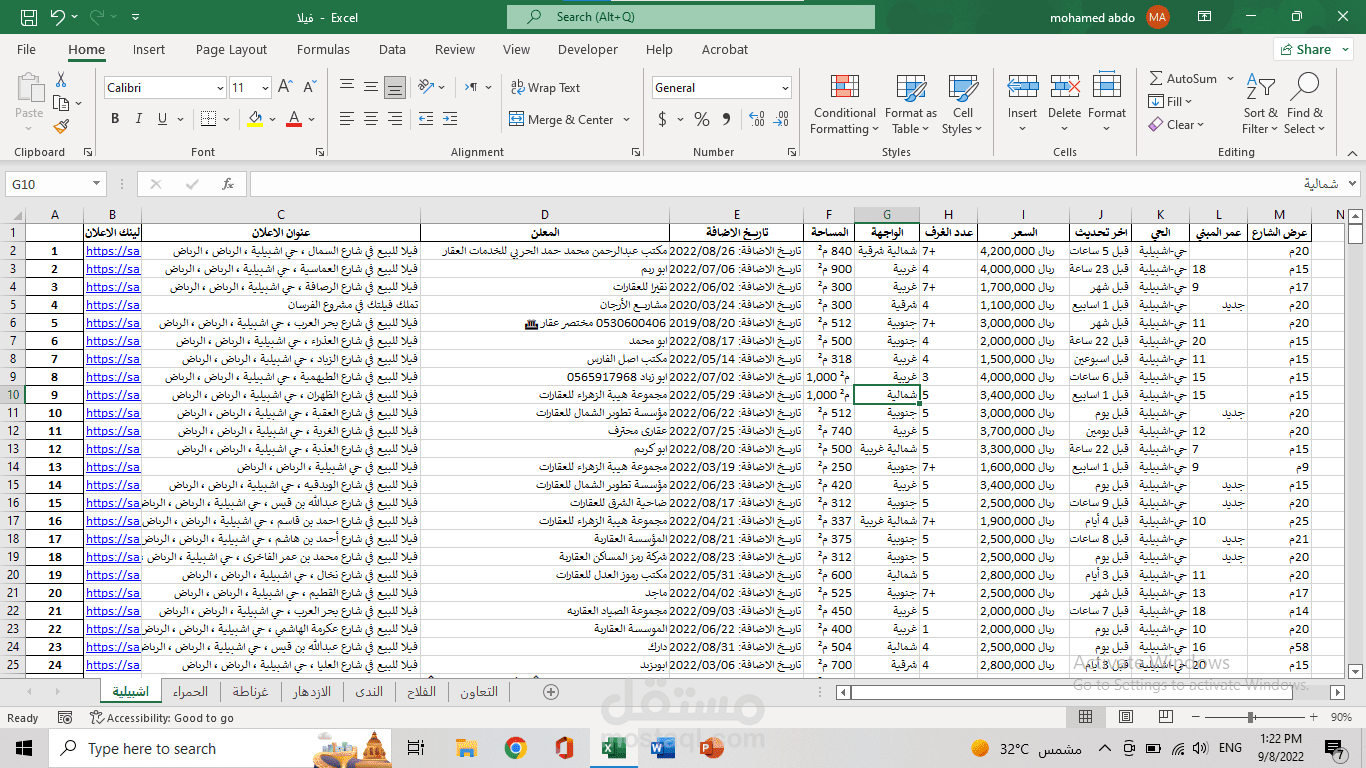Switch to the Developer ribbon tab

(587, 49)
